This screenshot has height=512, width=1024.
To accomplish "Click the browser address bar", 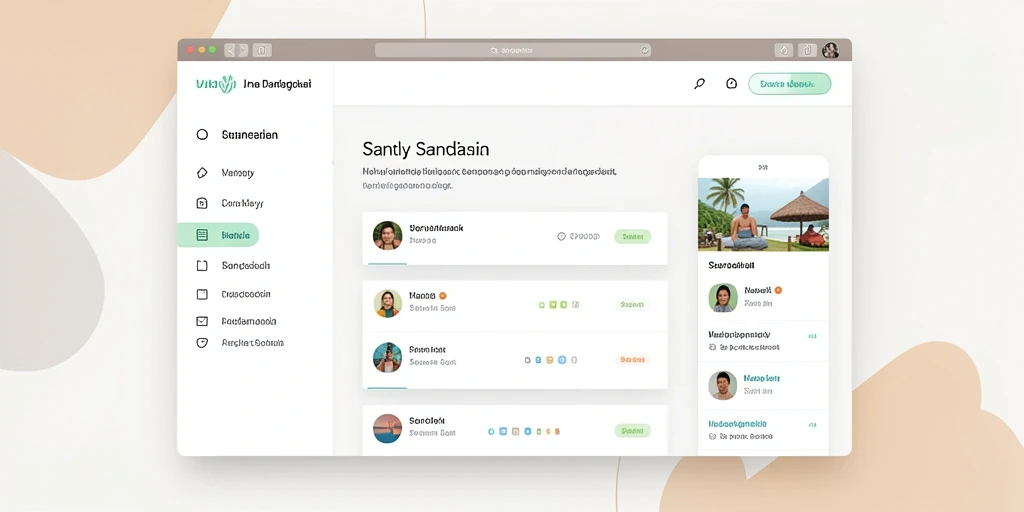I will 513,50.
